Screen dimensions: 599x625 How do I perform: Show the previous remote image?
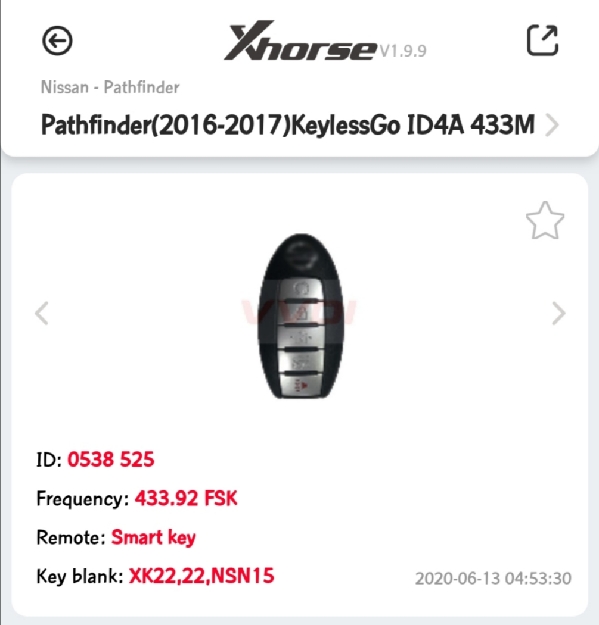(x=42, y=313)
